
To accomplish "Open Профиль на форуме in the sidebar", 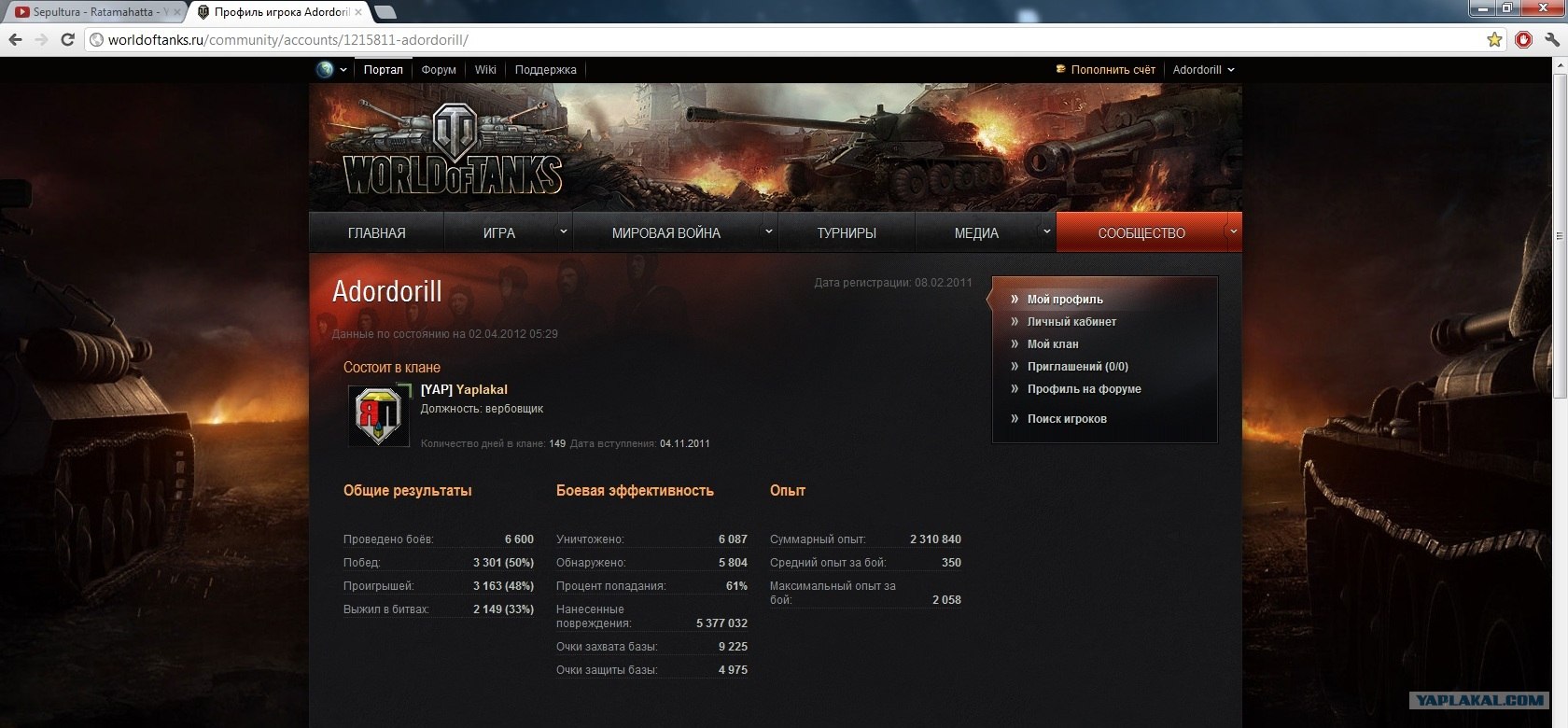I will pyautogui.click(x=1085, y=389).
